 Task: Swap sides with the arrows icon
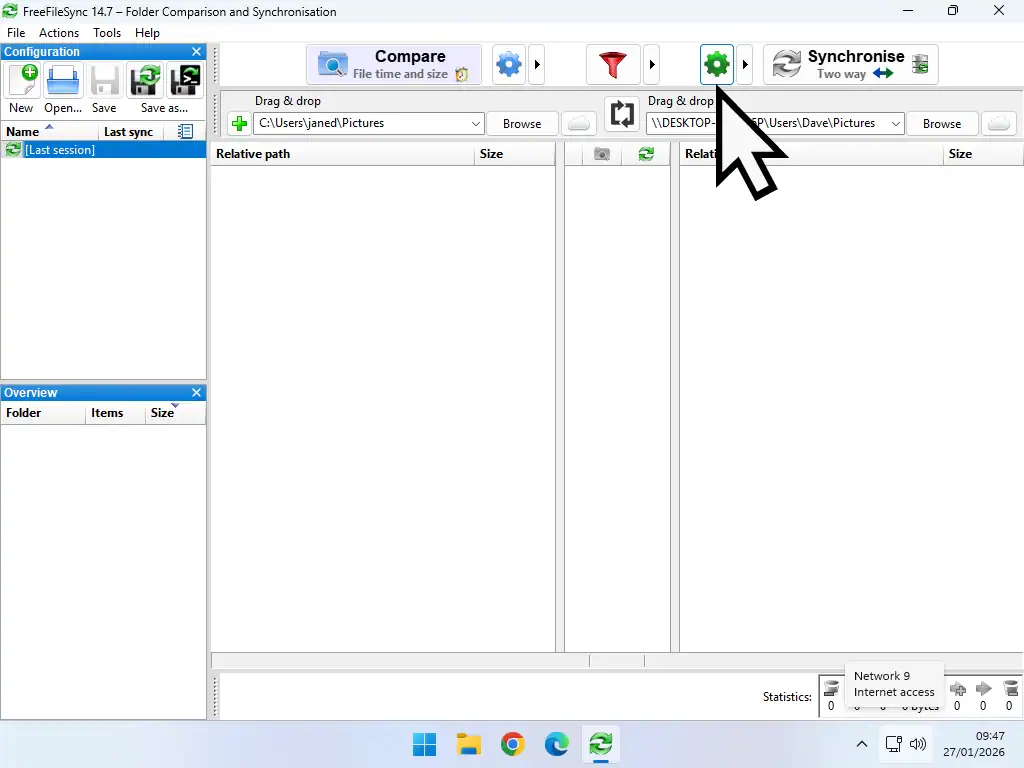tap(622, 114)
